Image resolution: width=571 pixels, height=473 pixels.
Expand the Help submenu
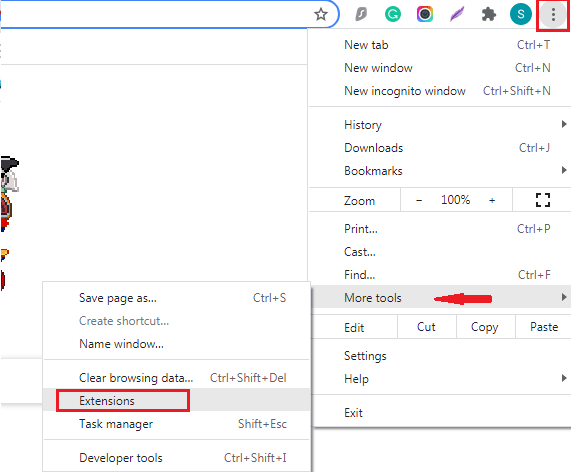tap(440, 379)
